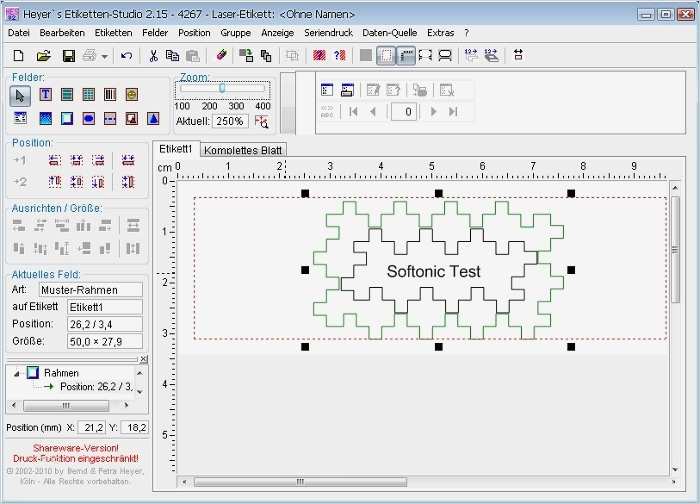Click the Größe input field showing 50,0 × 27,9

pos(105,341)
